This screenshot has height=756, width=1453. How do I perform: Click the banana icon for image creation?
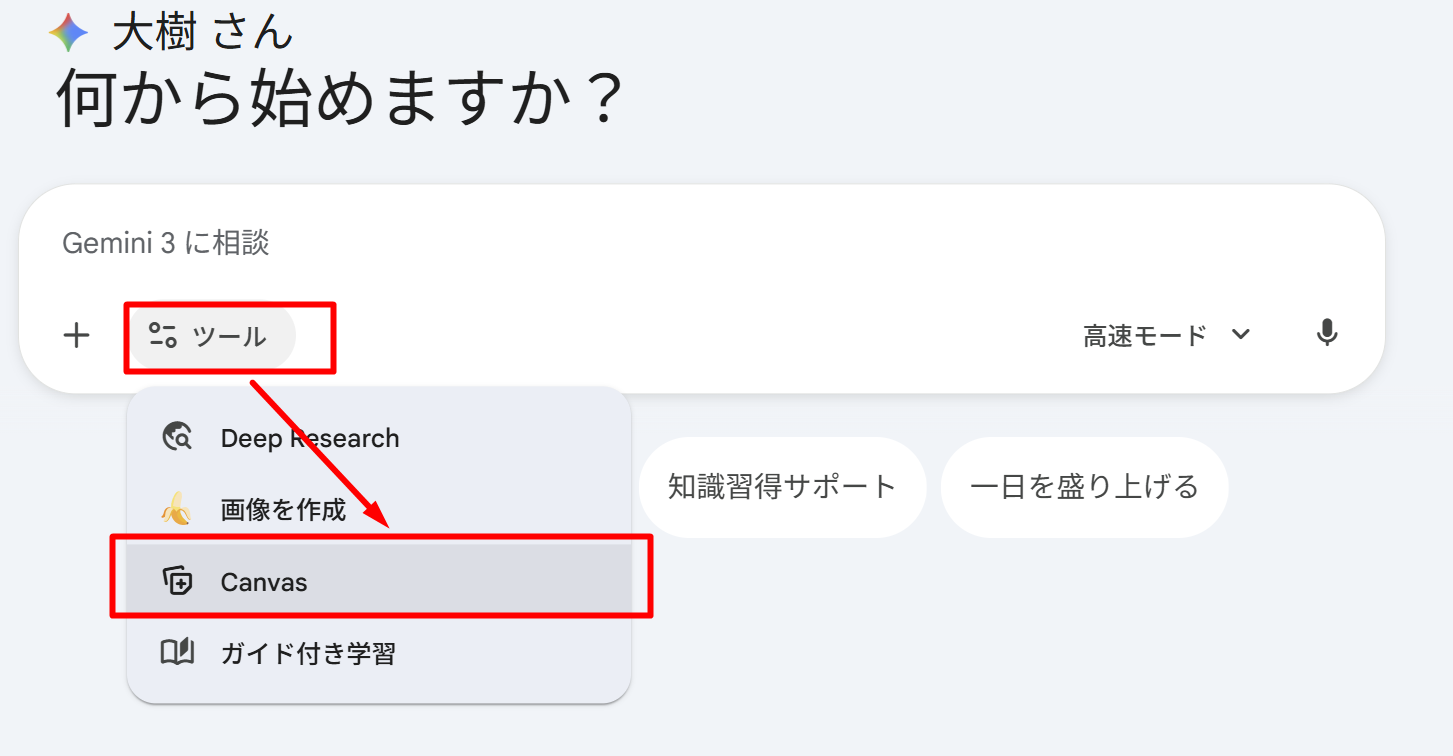(x=176, y=510)
